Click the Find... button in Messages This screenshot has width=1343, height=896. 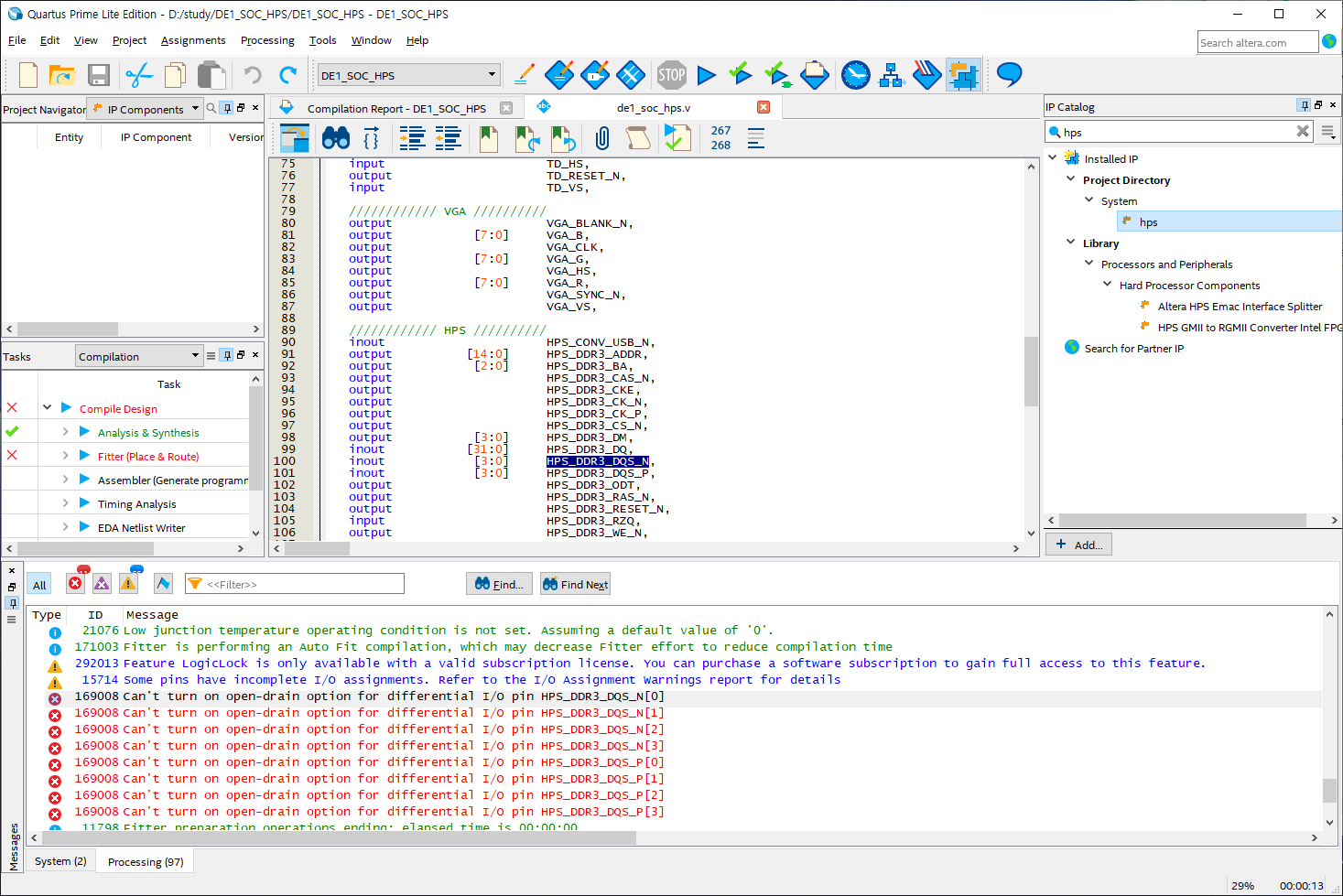[499, 584]
